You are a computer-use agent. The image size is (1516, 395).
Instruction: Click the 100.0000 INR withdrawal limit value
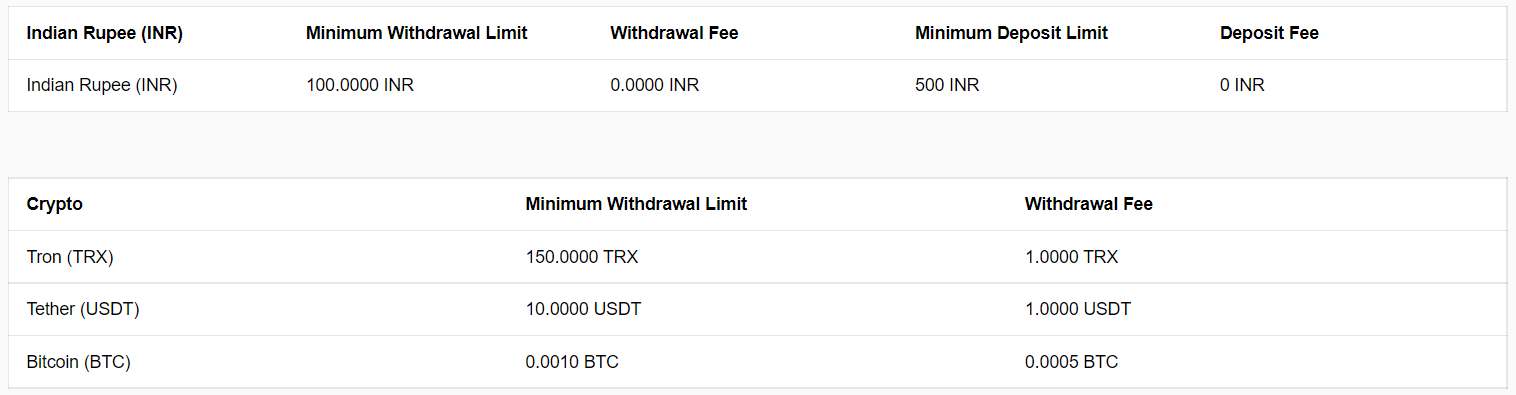pos(360,85)
